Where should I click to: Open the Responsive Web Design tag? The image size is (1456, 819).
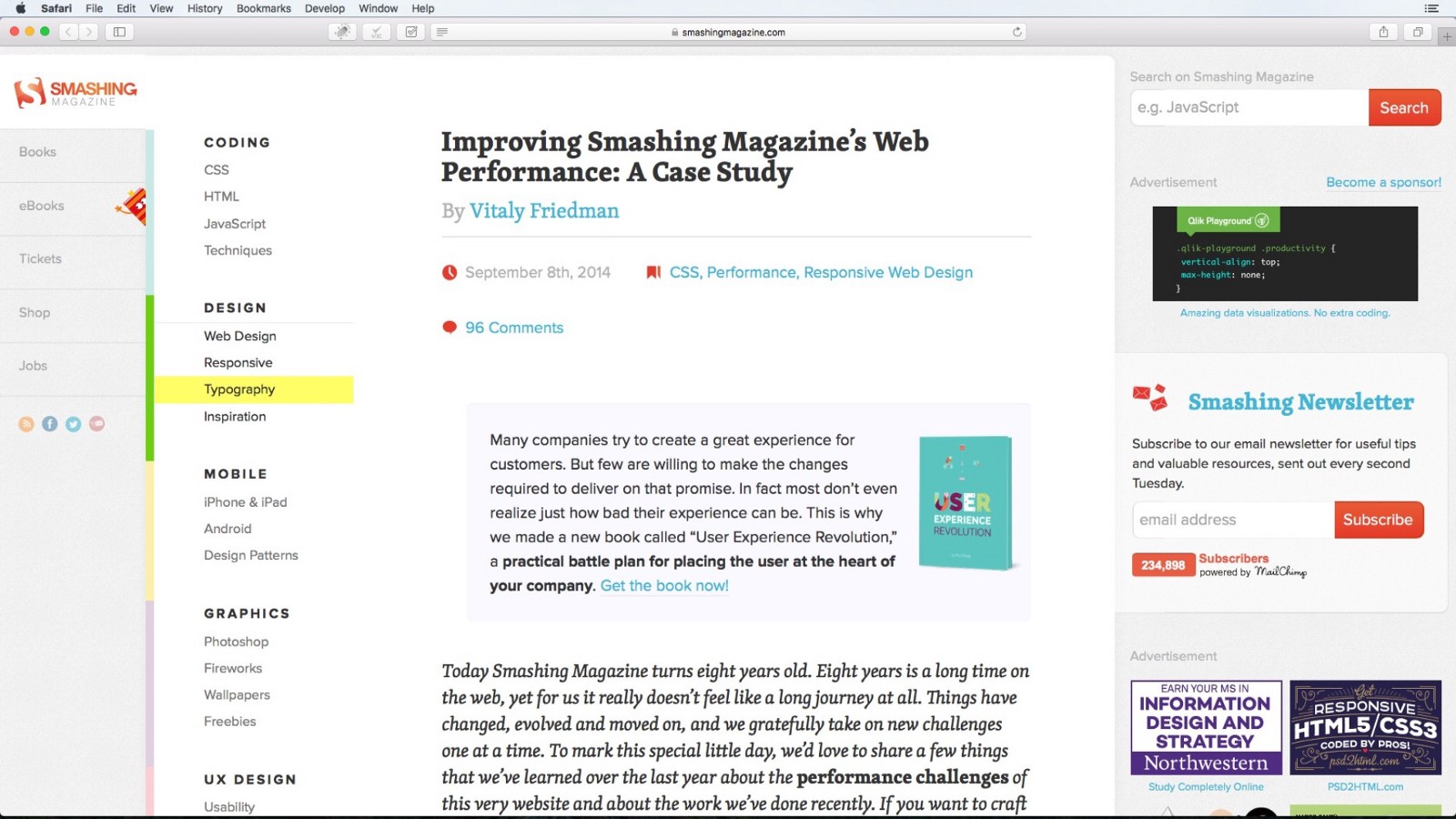(x=888, y=272)
